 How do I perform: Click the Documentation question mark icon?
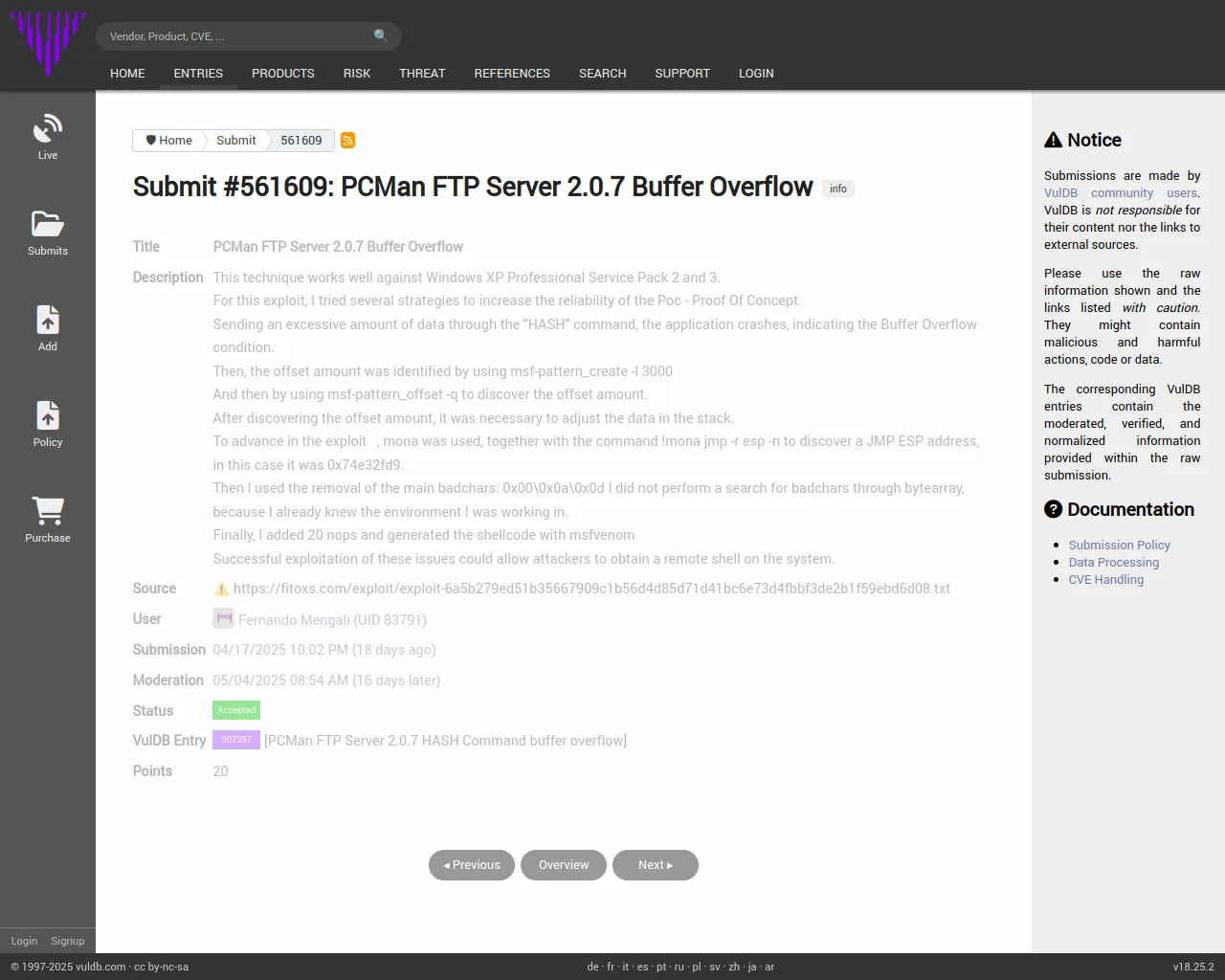[1054, 509]
